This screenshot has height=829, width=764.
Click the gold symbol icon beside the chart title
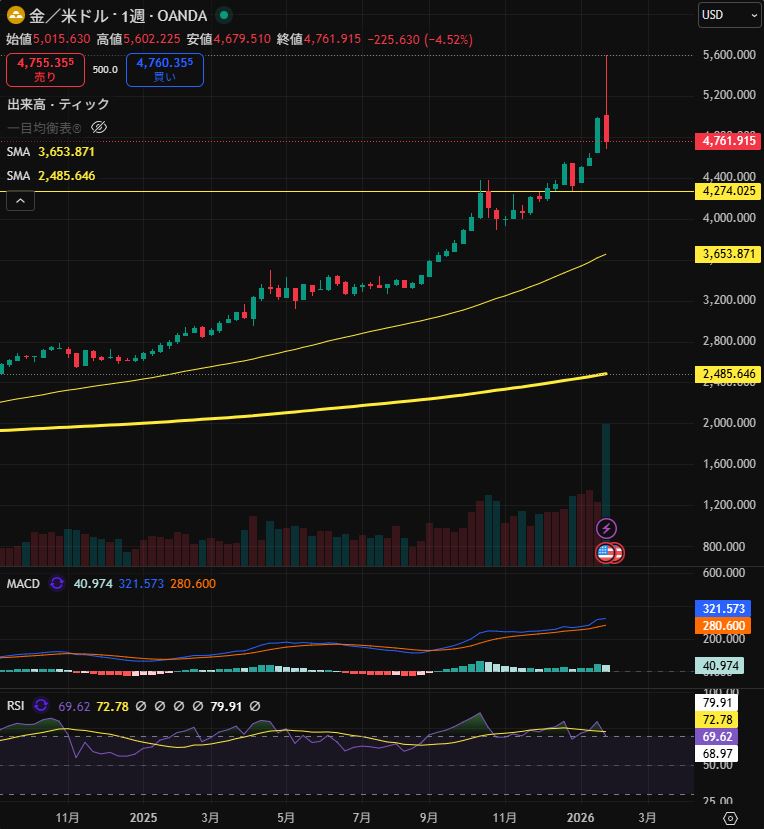17,15
